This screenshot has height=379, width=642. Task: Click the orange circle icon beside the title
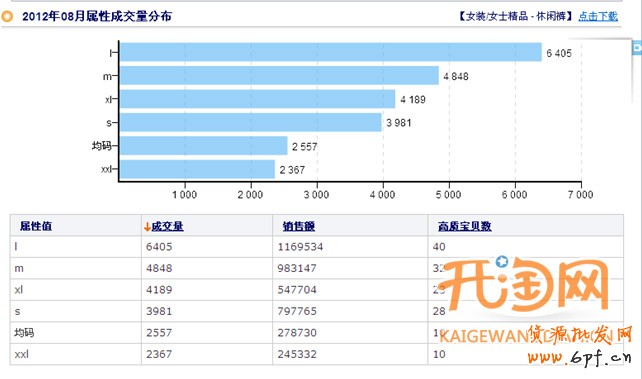(x=7, y=16)
